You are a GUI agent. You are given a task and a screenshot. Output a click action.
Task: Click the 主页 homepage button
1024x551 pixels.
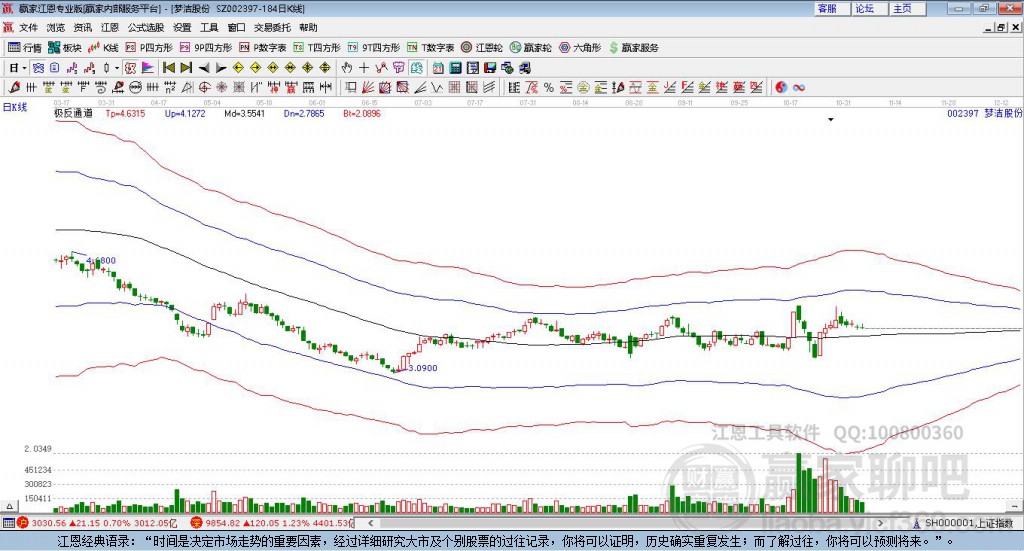[908, 8]
